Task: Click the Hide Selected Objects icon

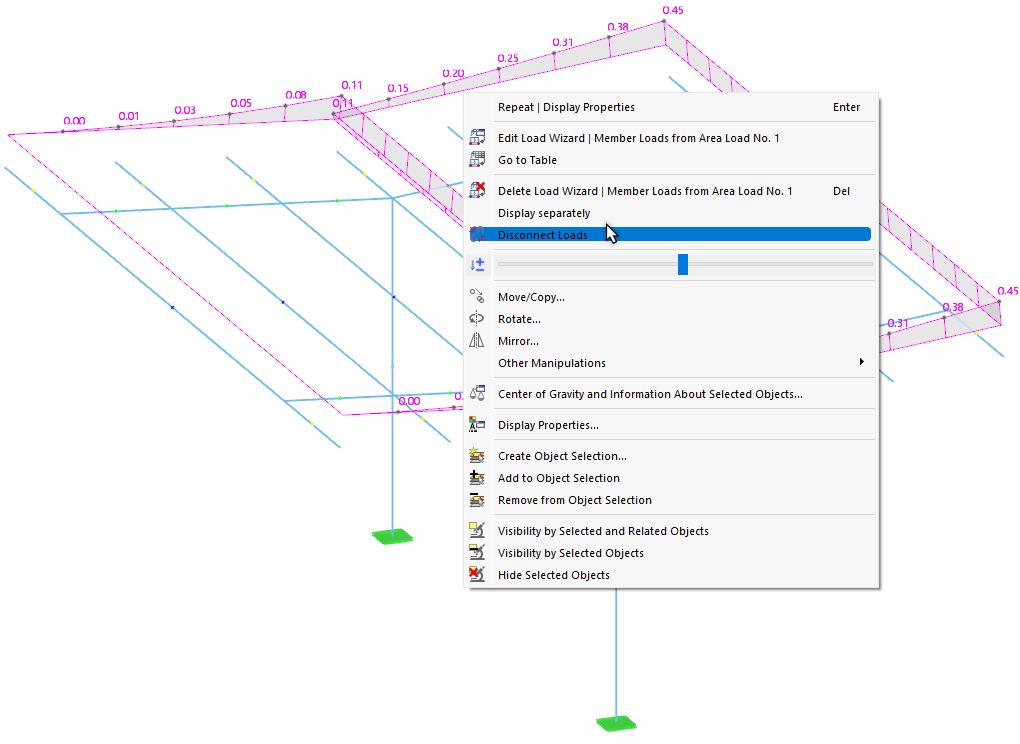Action: [x=478, y=574]
